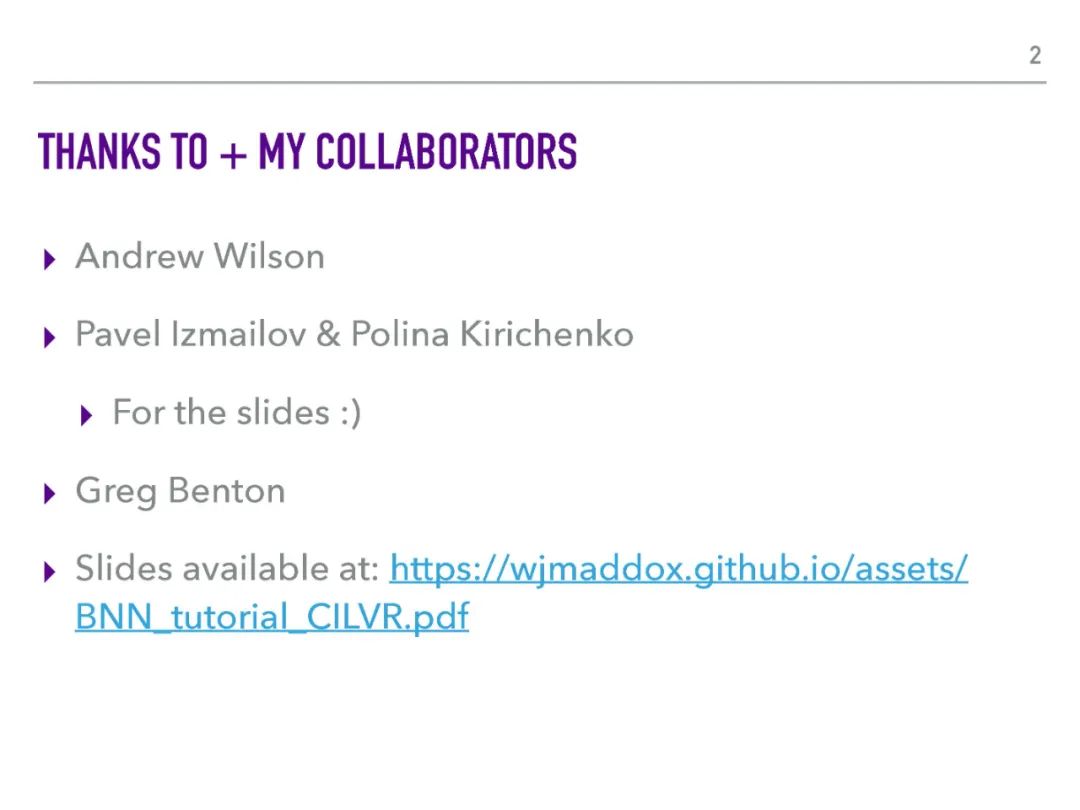
Task: Click the plus sign in the title
Action: coord(232,155)
